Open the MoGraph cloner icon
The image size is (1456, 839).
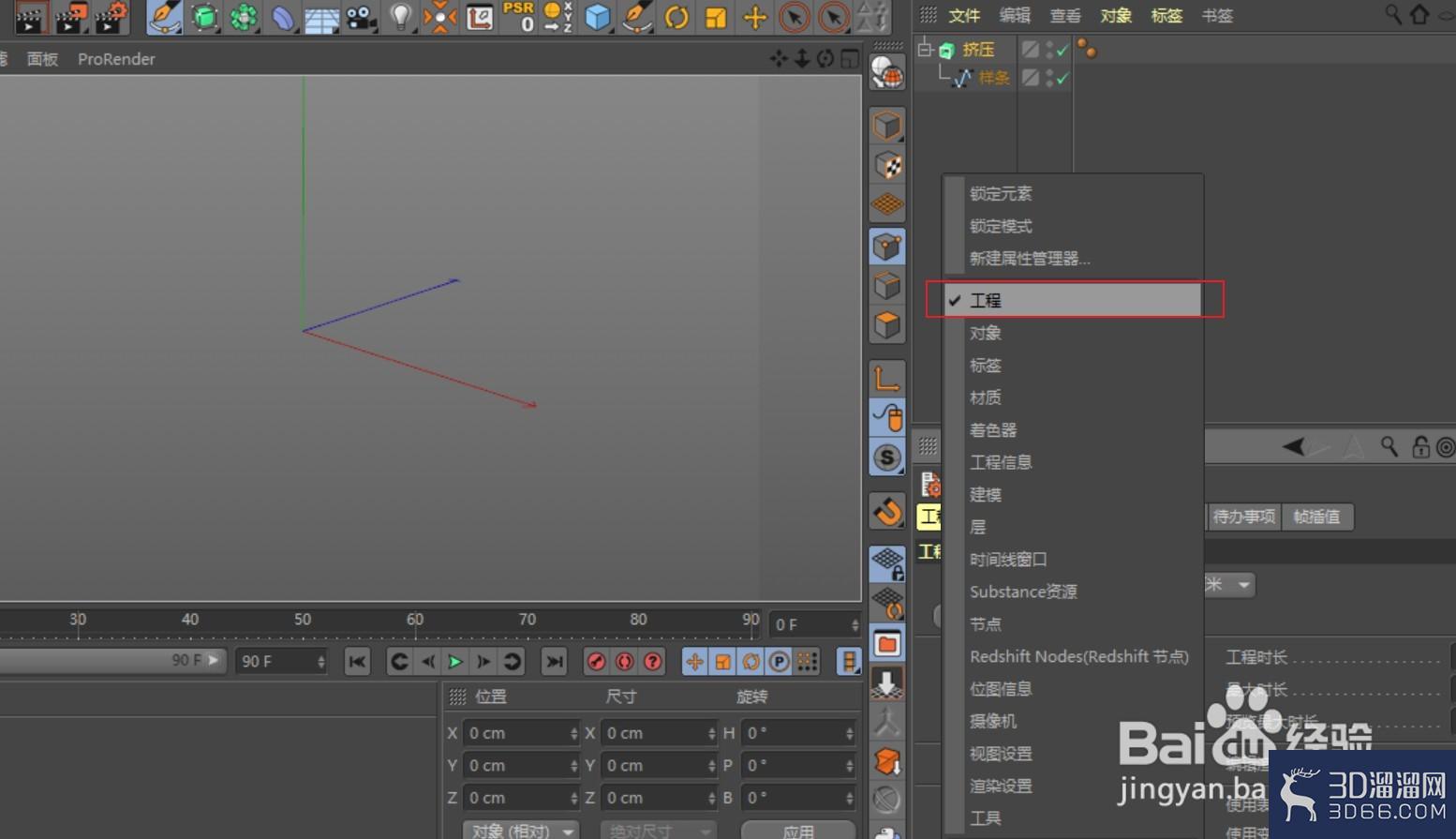coord(244,16)
